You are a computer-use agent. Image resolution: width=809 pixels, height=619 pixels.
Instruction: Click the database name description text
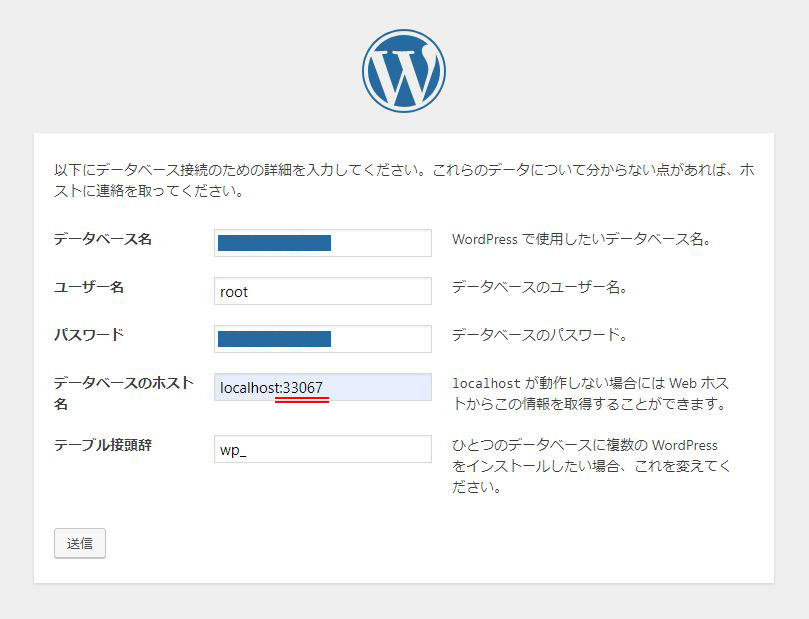pos(581,240)
